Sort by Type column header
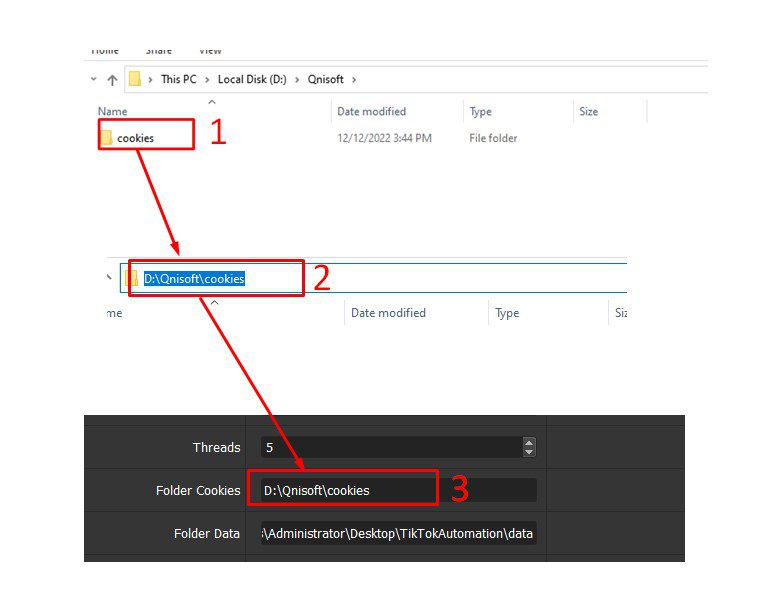The image size is (777, 592). (x=481, y=111)
